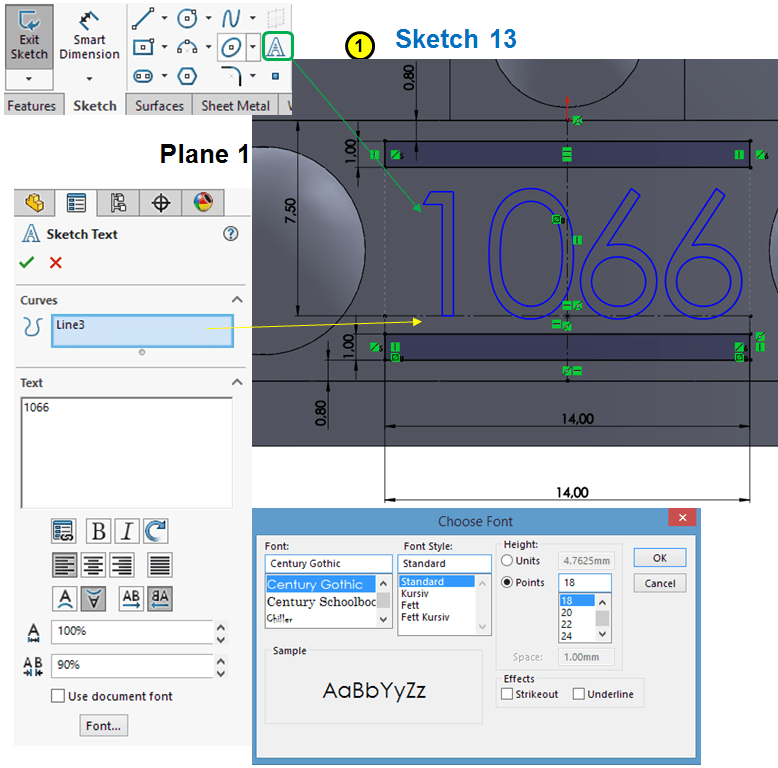Switch to the Features tab
Image resolution: width=778 pixels, height=768 pixels.
34,105
